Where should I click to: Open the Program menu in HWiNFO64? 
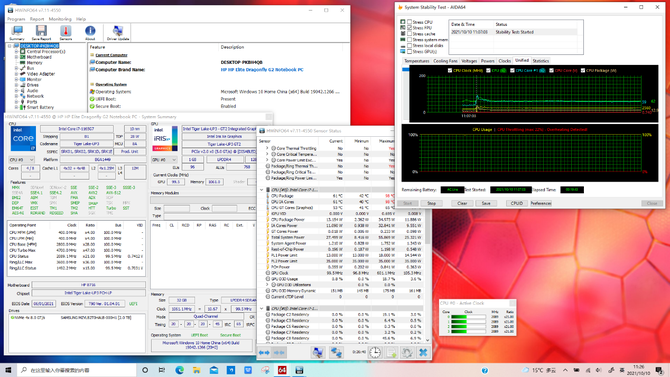[16, 19]
